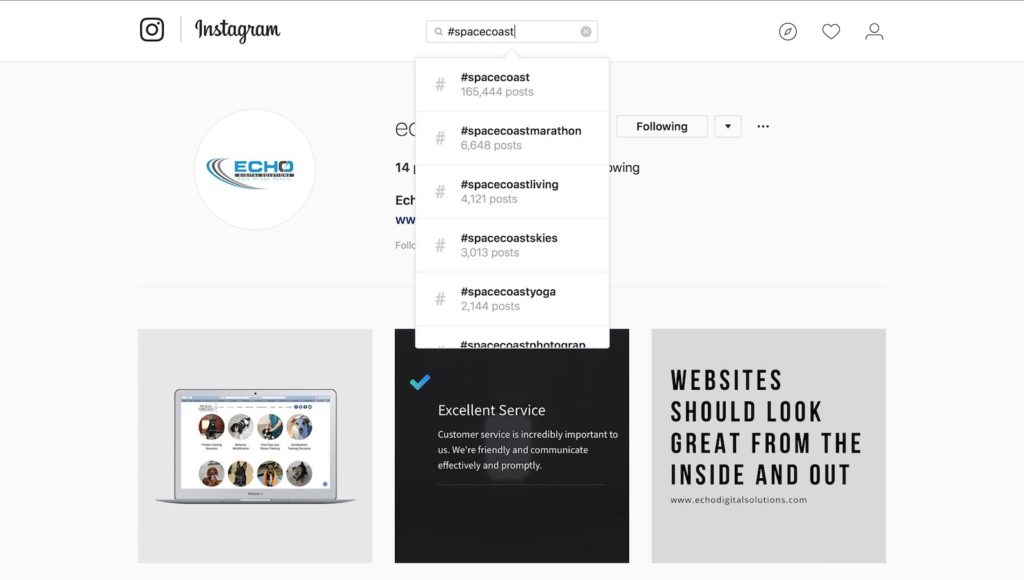1024x580 pixels.
Task: Open activity feed heart icon
Action: tap(831, 31)
